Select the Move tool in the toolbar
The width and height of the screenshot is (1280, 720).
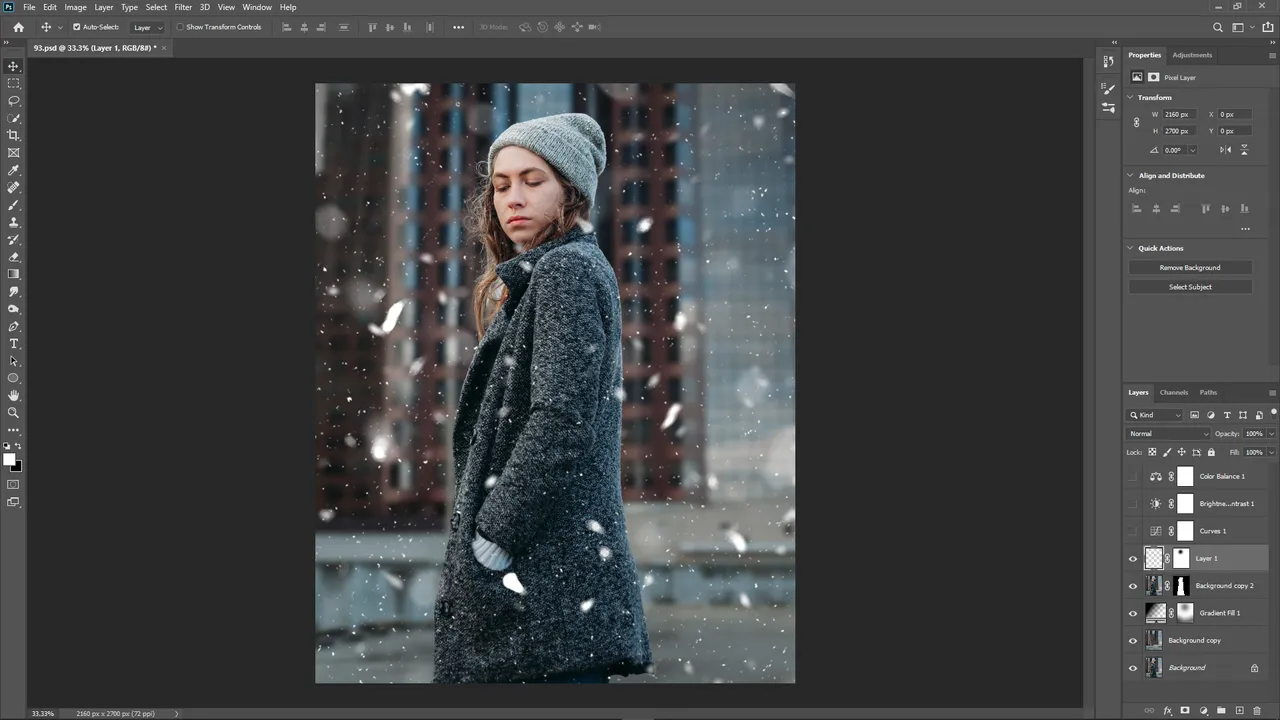coord(13,66)
